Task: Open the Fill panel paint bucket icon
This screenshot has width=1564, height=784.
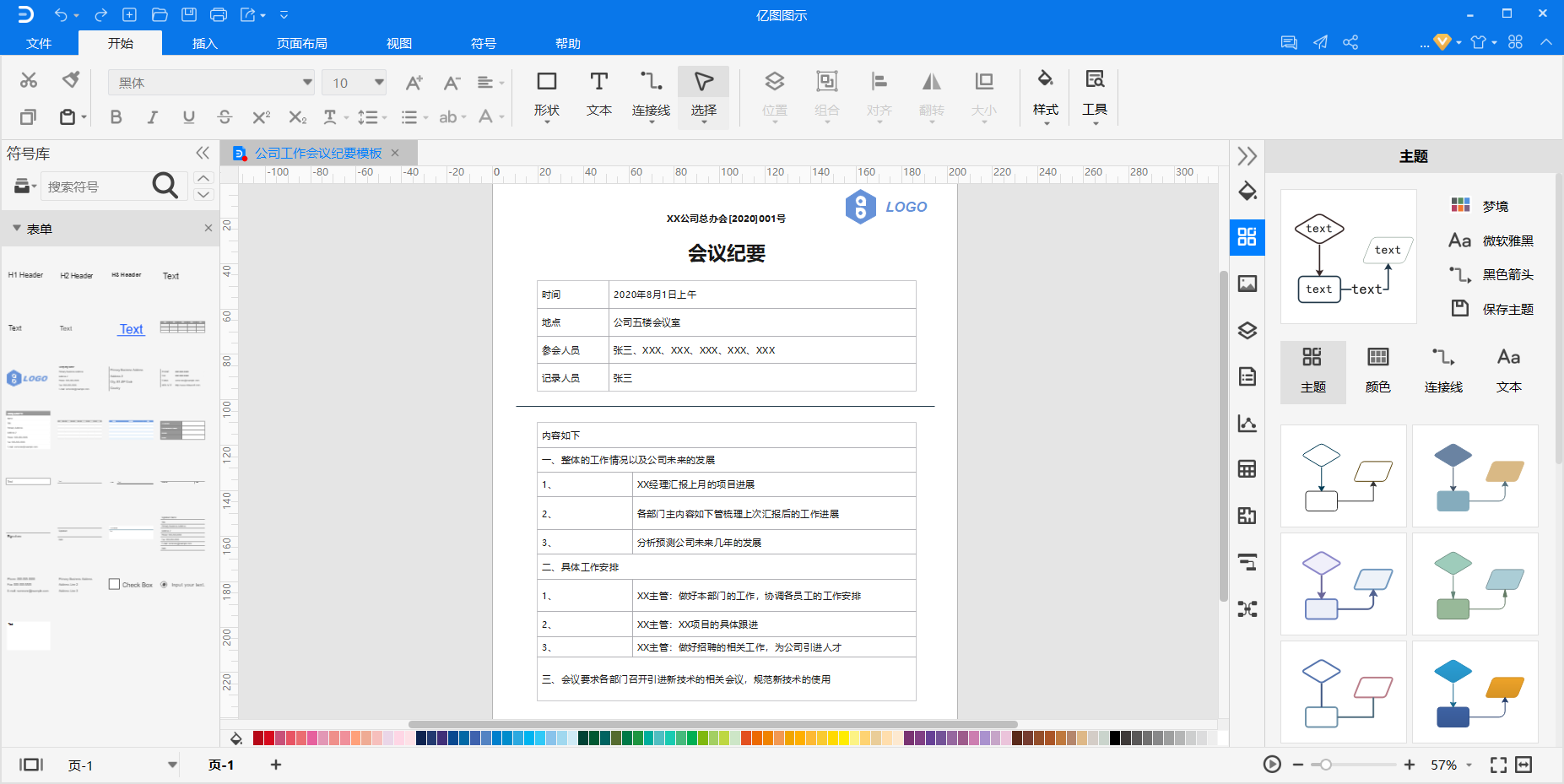Action: click(1247, 191)
